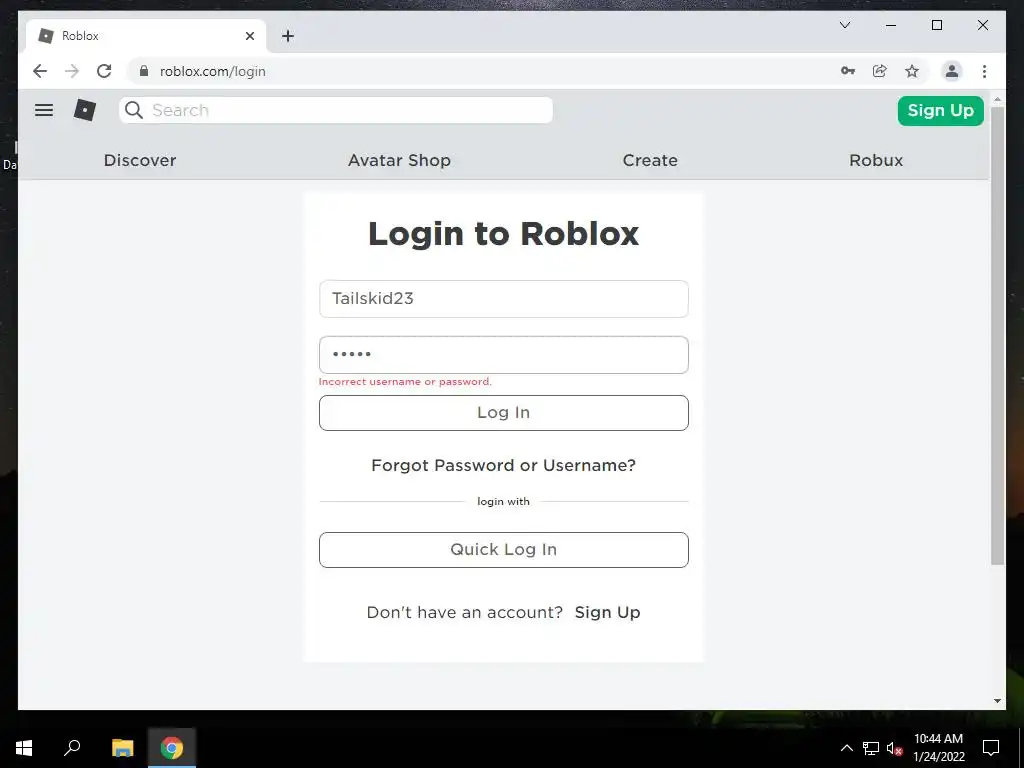1024x768 pixels.
Task: Click the taskbar search icon
Action: (72, 748)
